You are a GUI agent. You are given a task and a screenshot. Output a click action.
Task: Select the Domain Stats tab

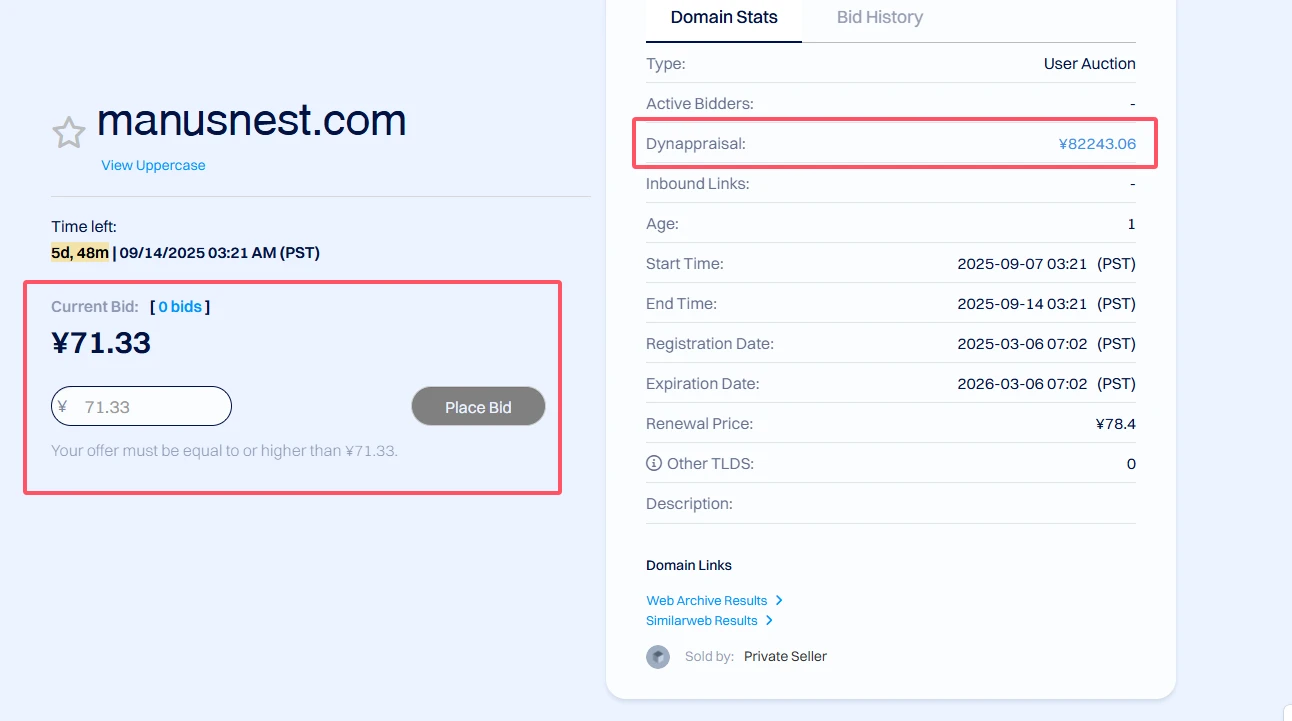(x=724, y=17)
